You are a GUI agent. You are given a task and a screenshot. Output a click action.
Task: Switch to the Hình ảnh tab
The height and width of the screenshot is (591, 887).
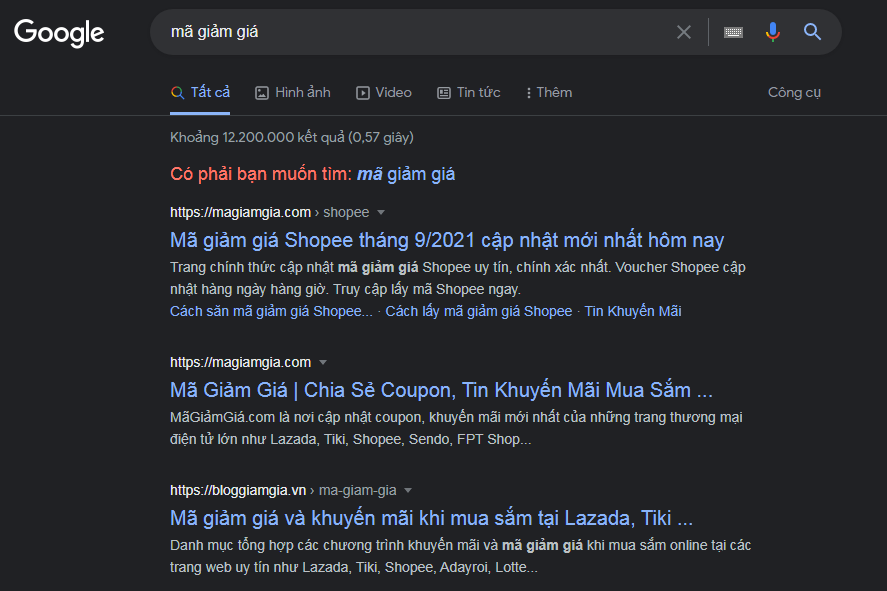[x=293, y=92]
